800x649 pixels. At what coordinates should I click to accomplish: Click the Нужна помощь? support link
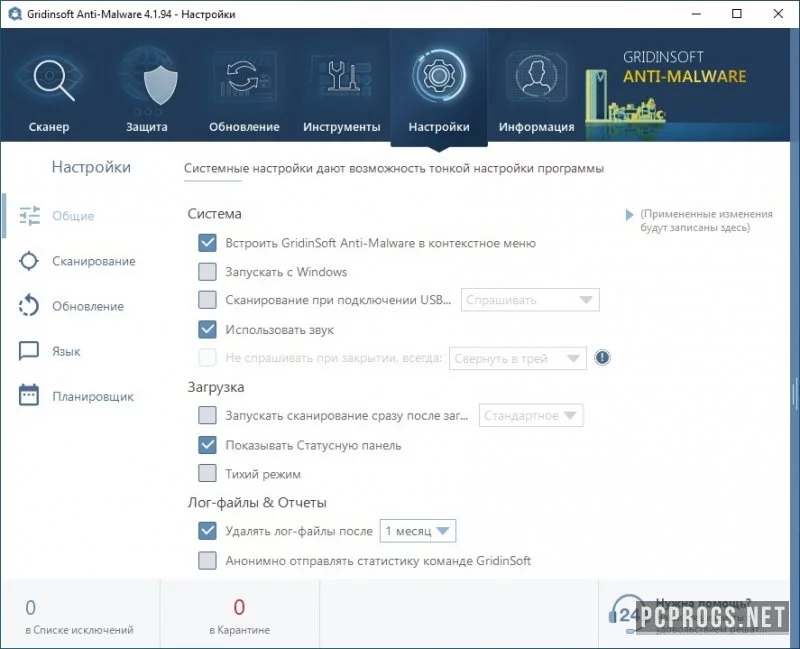[x=703, y=603]
